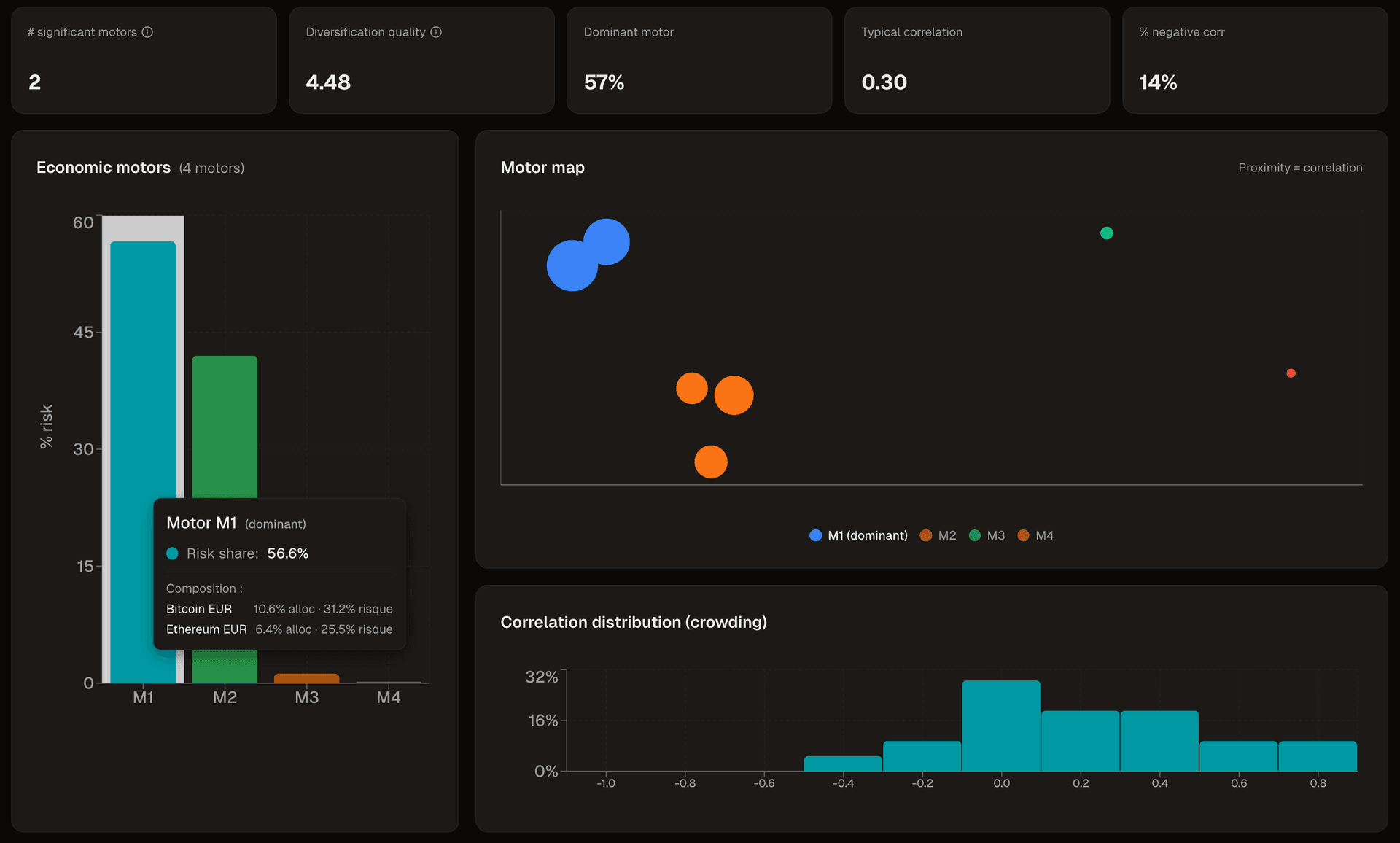The width and height of the screenshot is (1400, 843).
Task: Click info icon next to significant motors
Action: [x=147, y=32]
